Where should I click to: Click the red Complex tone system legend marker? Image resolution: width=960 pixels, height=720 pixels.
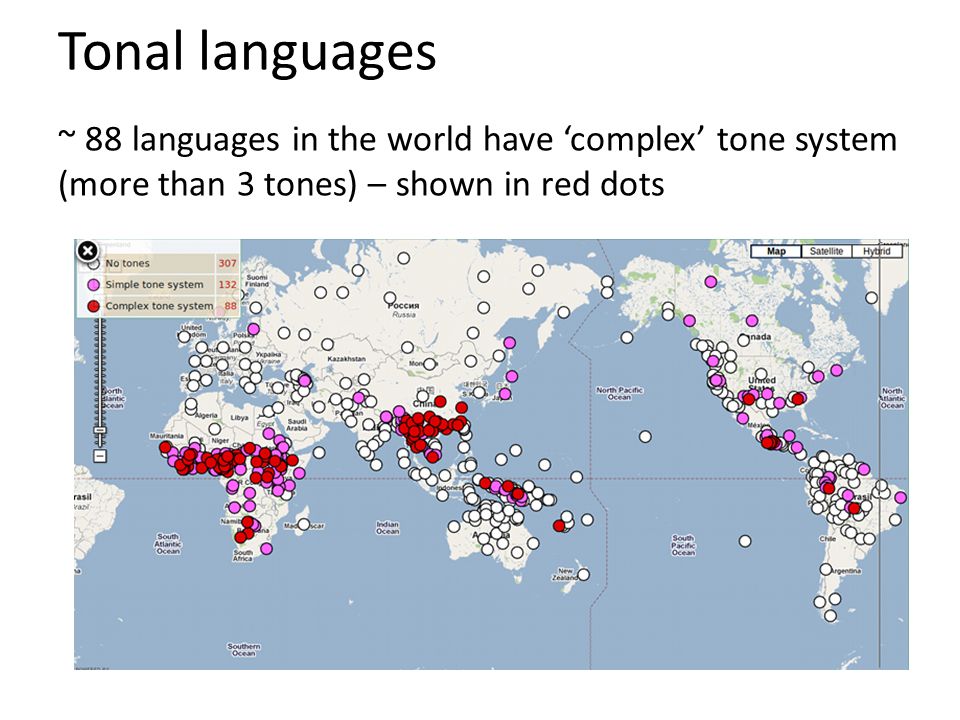pos(93,306)
